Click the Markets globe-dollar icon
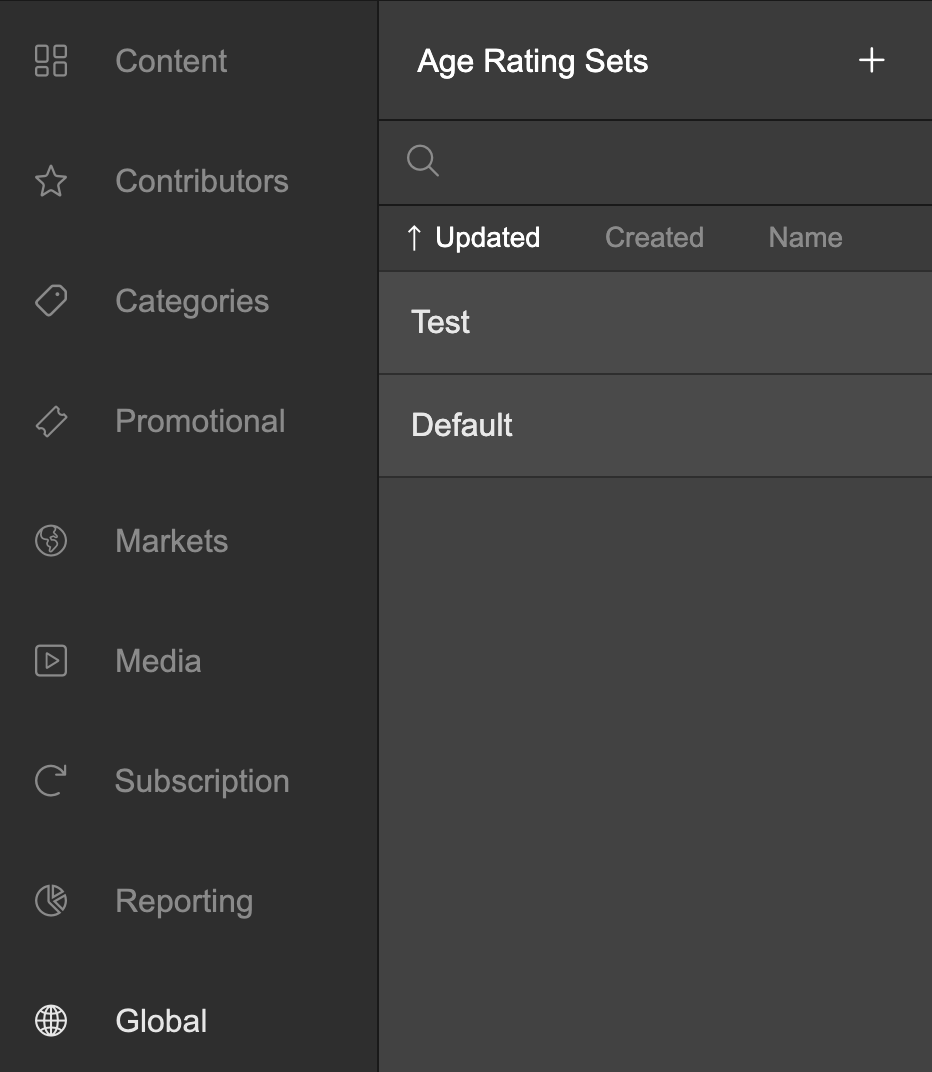The width and height of the screenshot is (932, 1072). (51, 541)
